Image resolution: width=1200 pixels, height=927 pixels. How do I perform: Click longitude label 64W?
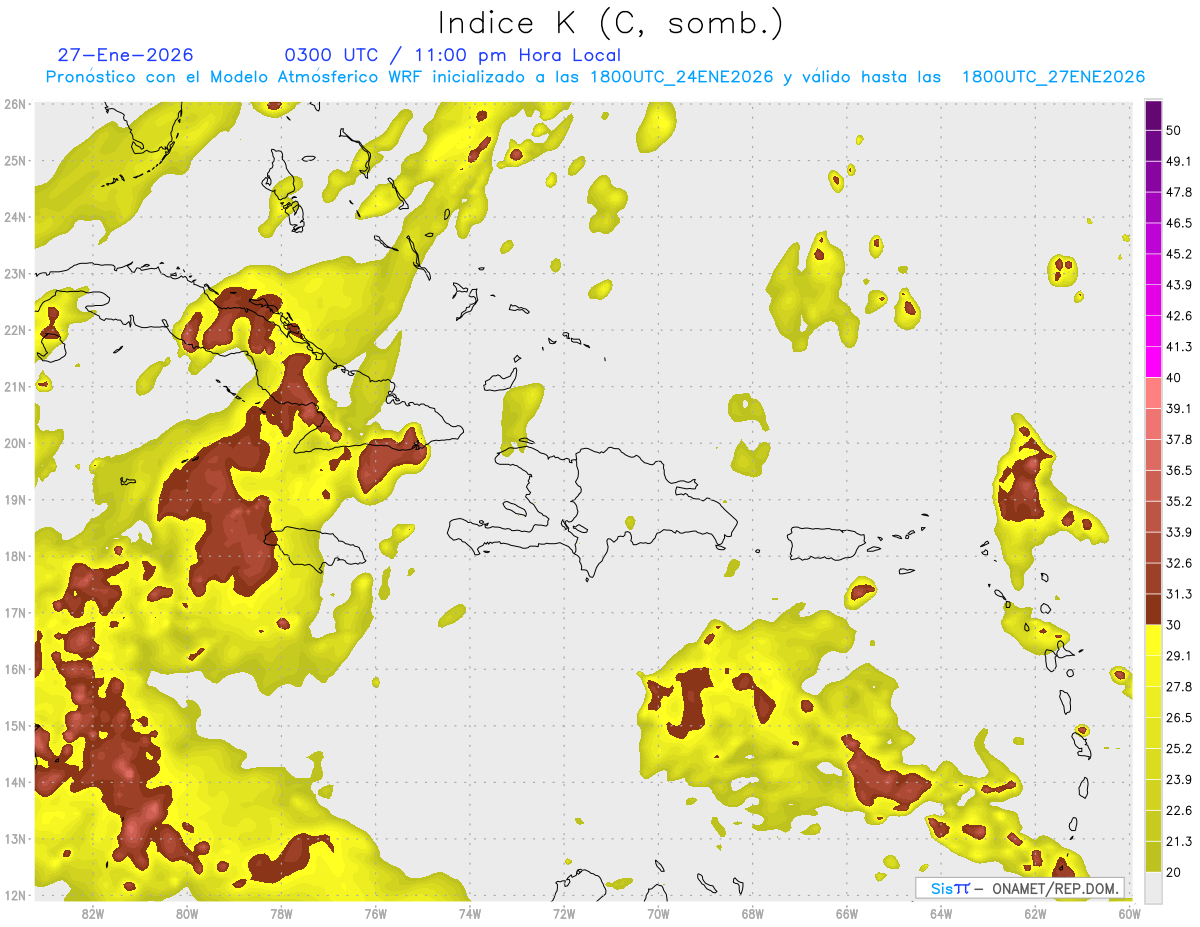(941, 913)
